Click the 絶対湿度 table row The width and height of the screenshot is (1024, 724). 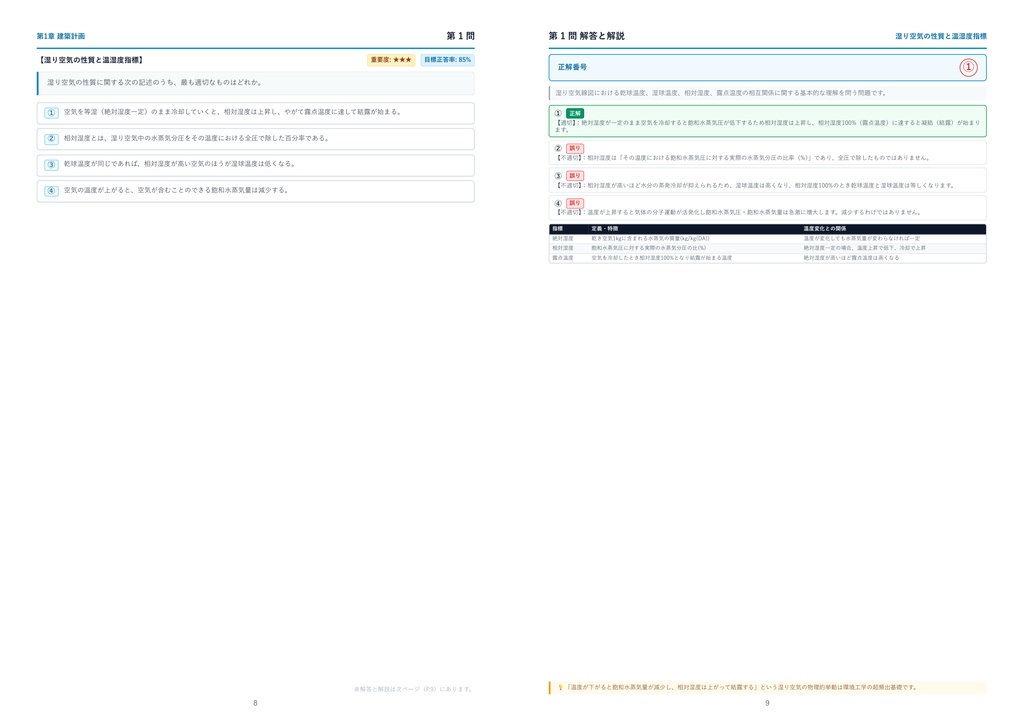point(767,238)
